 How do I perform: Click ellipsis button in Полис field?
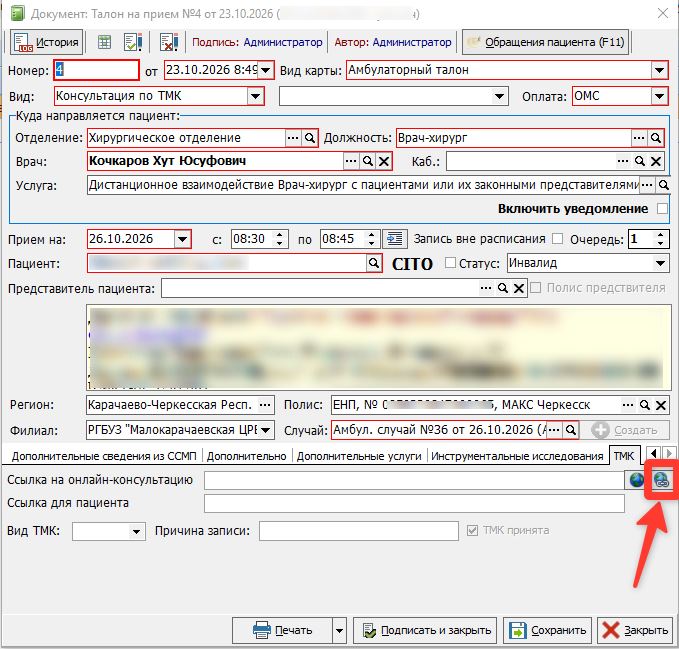tap(627, 405)
